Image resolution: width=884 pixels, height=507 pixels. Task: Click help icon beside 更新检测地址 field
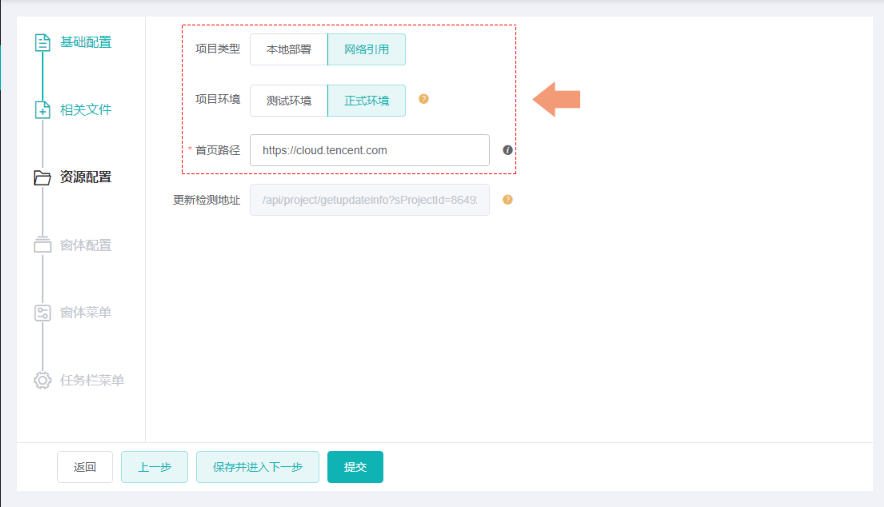pyautogui.click(x=507, y=200)
